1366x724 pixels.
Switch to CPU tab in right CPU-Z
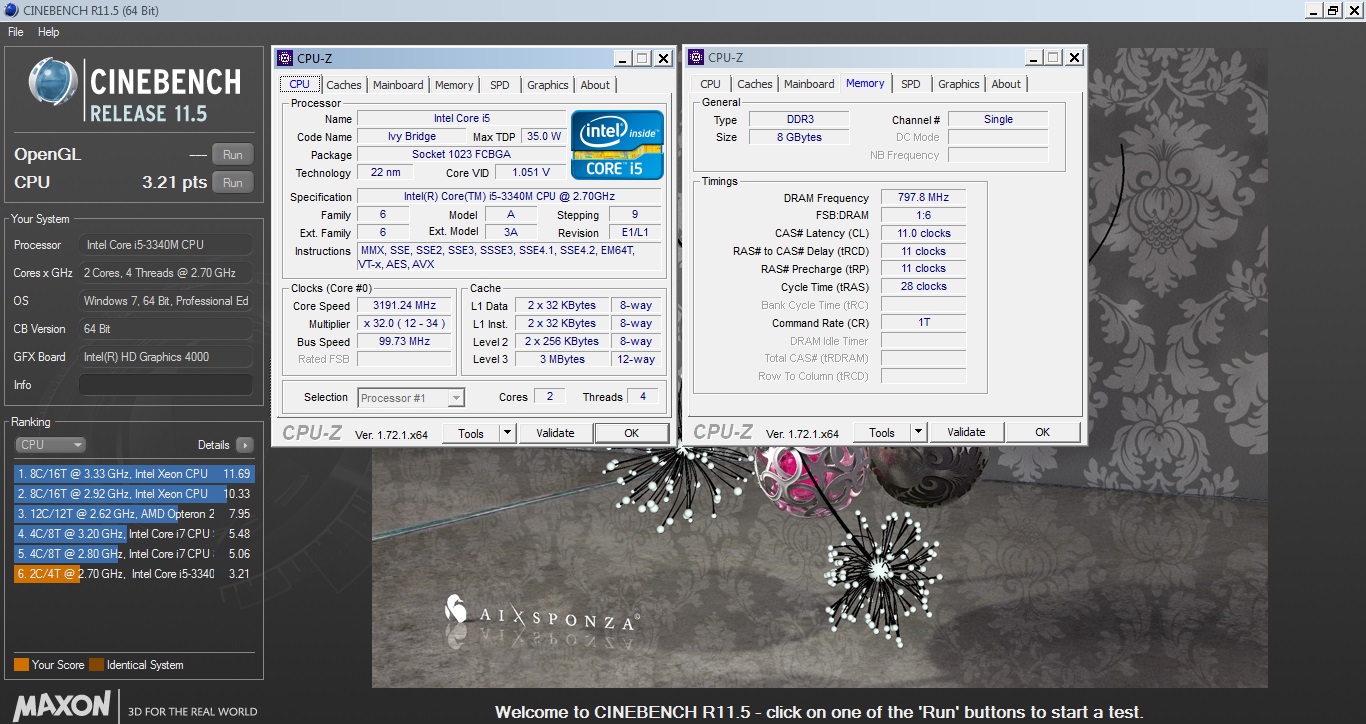[710, 84]
